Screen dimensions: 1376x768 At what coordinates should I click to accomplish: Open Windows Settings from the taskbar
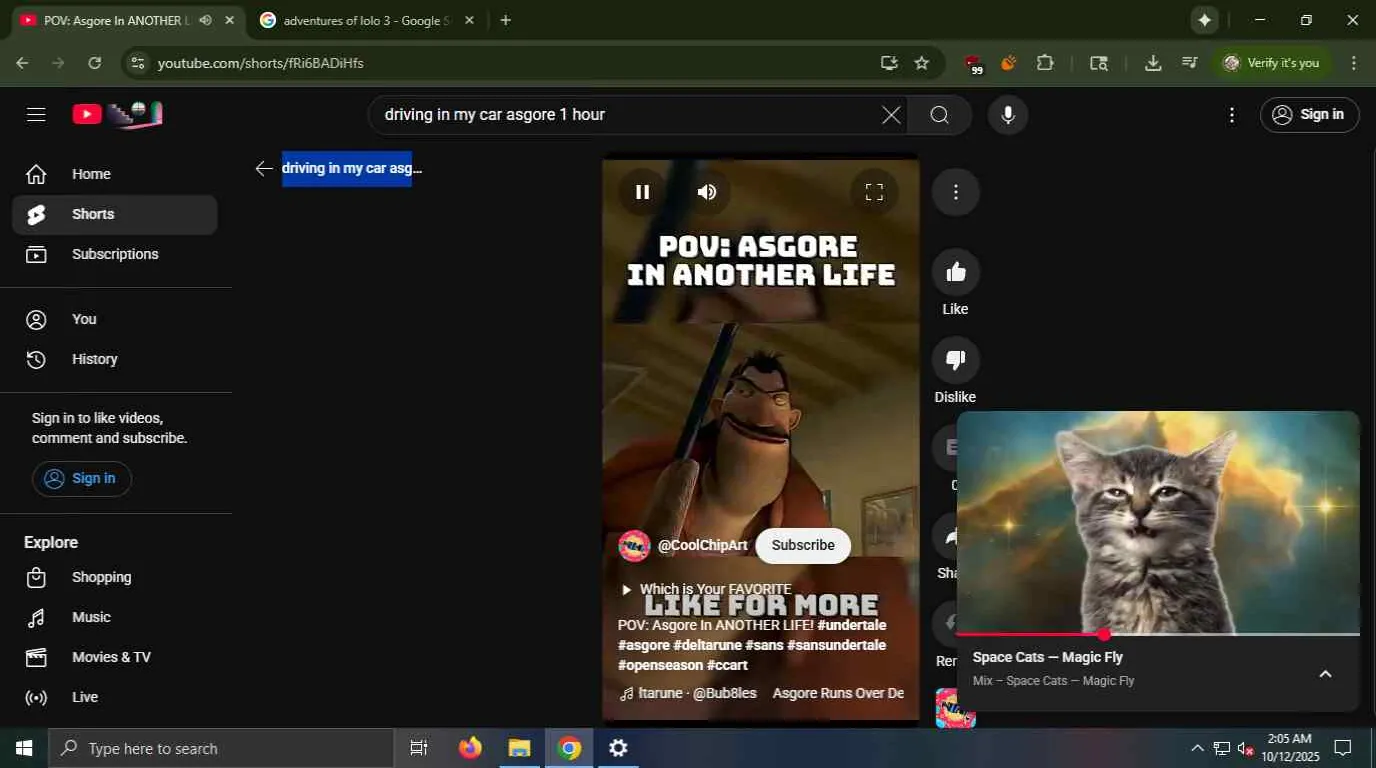tap(619, 748)
